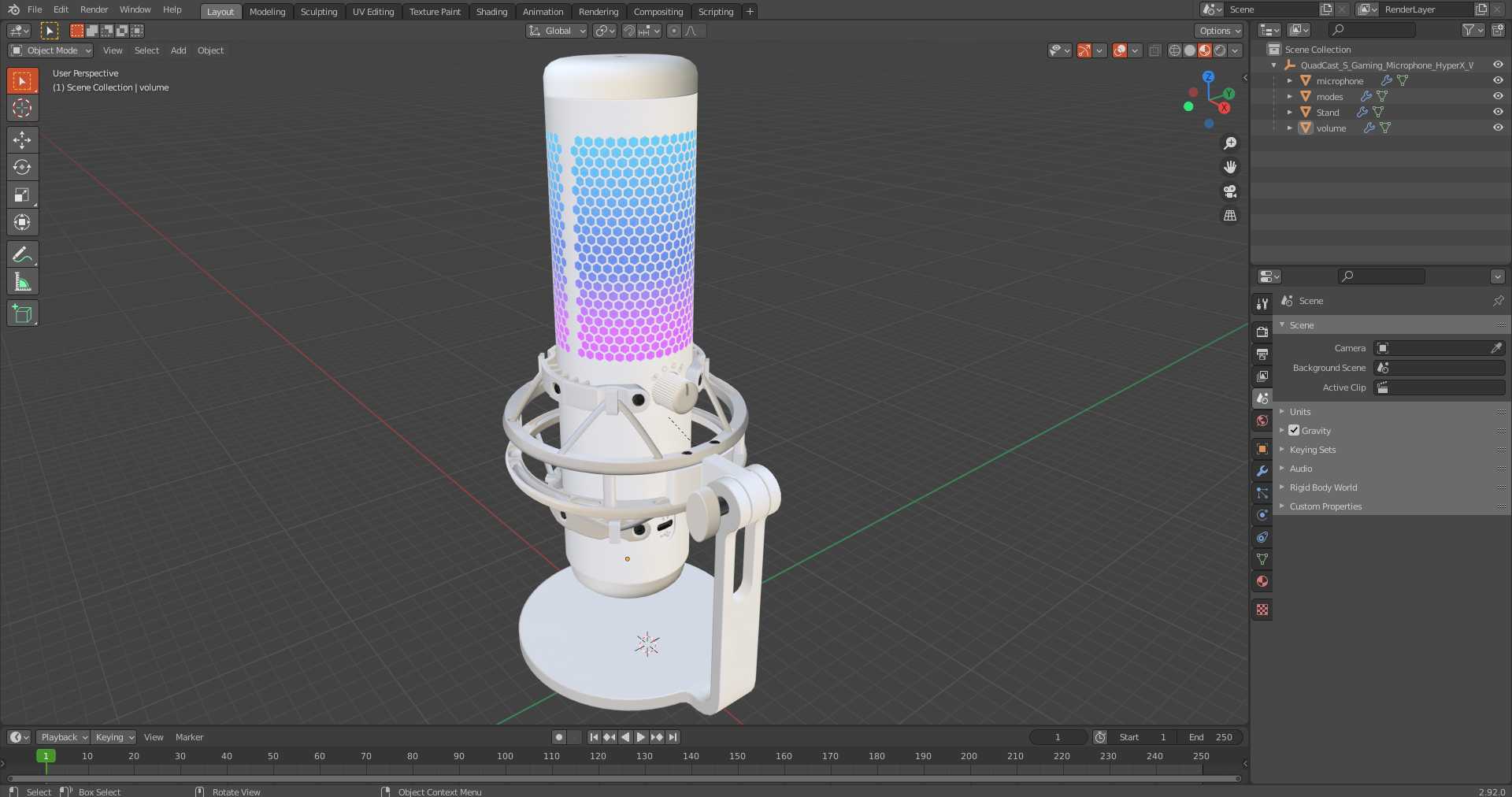
Task: Open the viewport Add menu
Action: pos(179,50)
